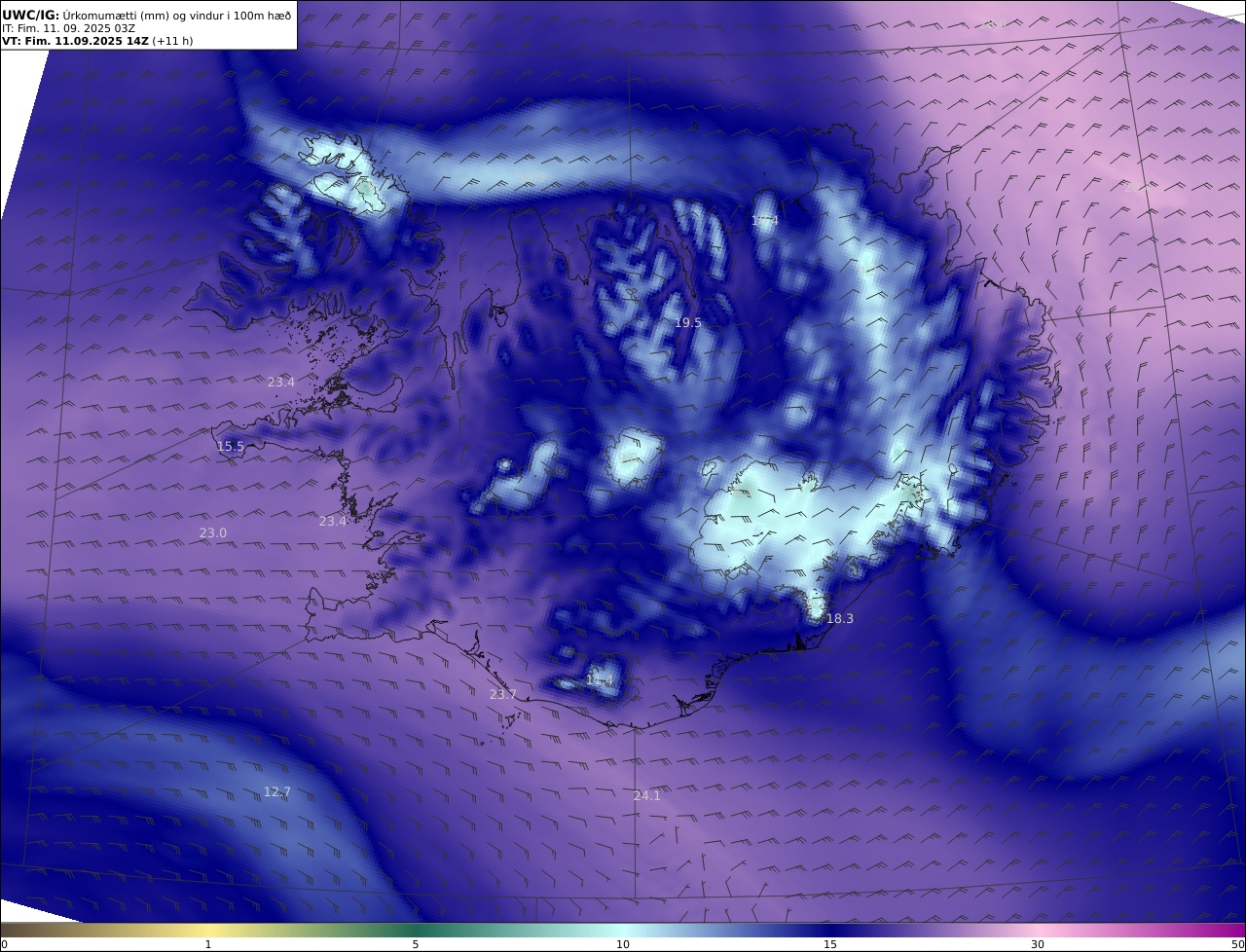
Task: Click the 15.5 value label on the map
Action: 231,447
